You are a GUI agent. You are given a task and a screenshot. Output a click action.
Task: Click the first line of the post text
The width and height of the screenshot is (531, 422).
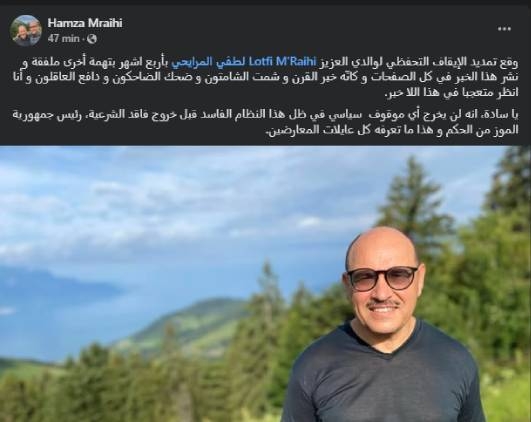tap(266, 62)
